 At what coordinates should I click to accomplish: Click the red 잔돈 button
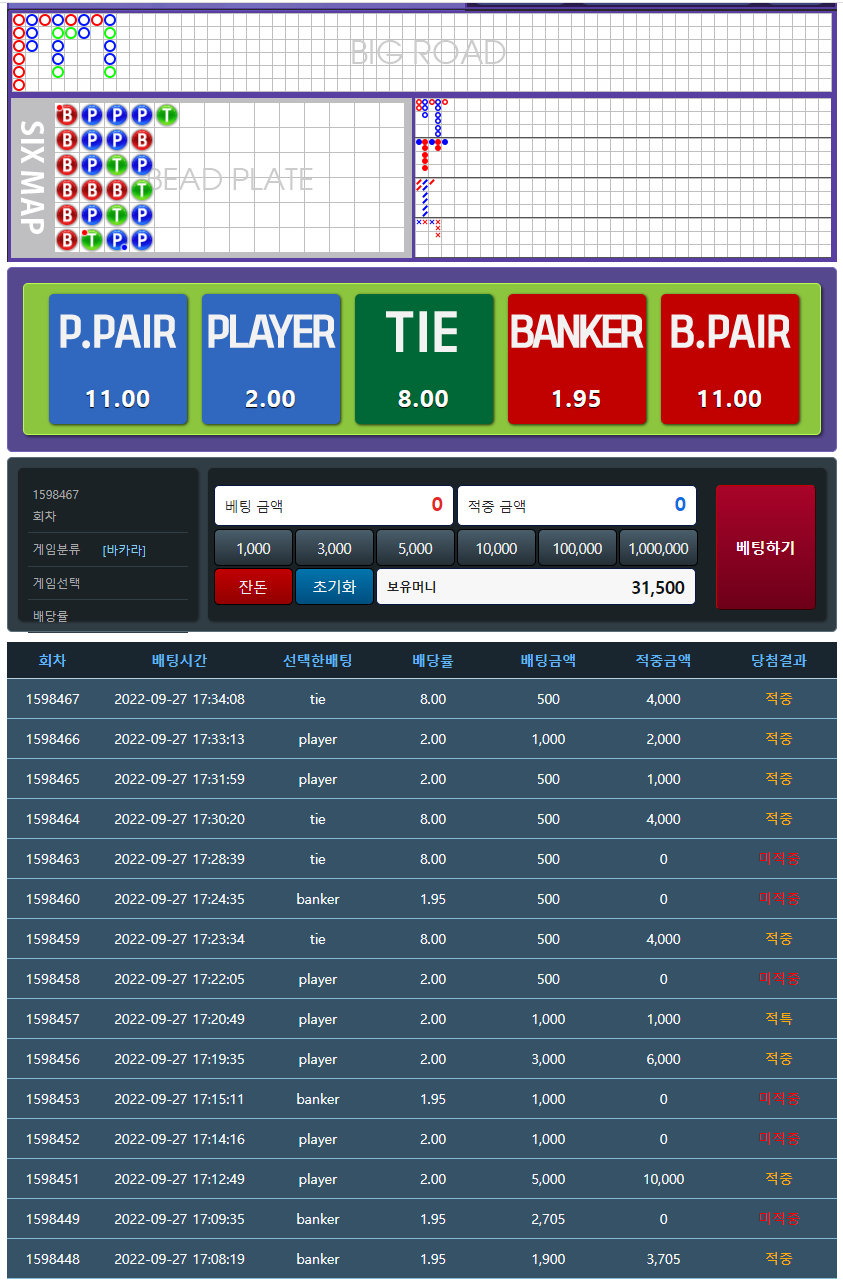coord(254,587)
